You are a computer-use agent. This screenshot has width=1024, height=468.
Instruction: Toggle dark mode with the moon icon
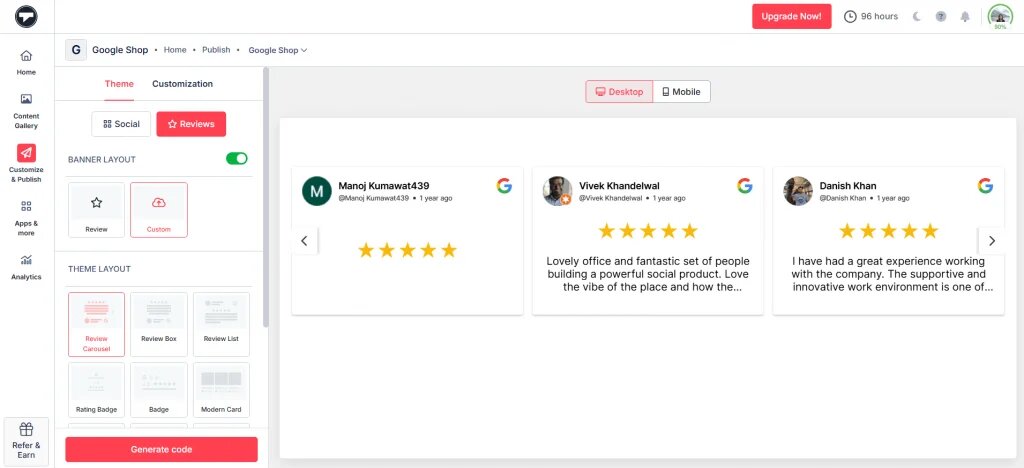pyautogui.click(x=917, y=16)
